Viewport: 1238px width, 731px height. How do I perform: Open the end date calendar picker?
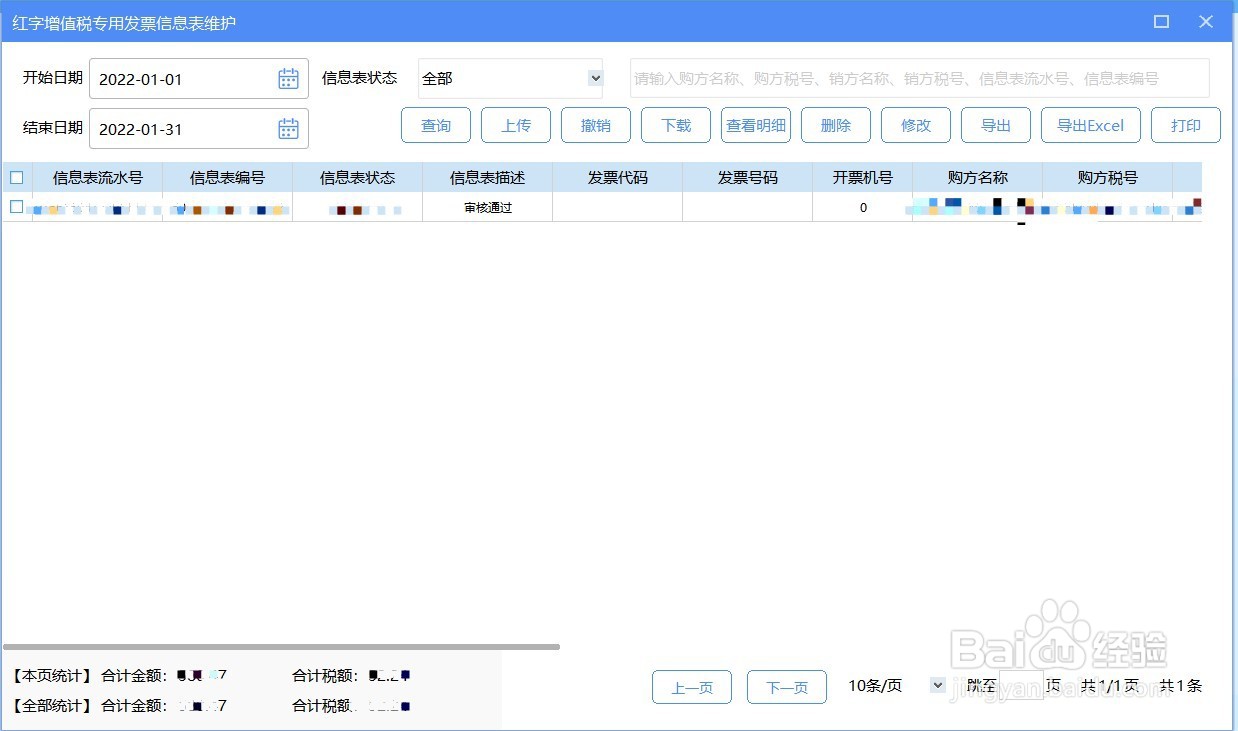pos(288,128)
